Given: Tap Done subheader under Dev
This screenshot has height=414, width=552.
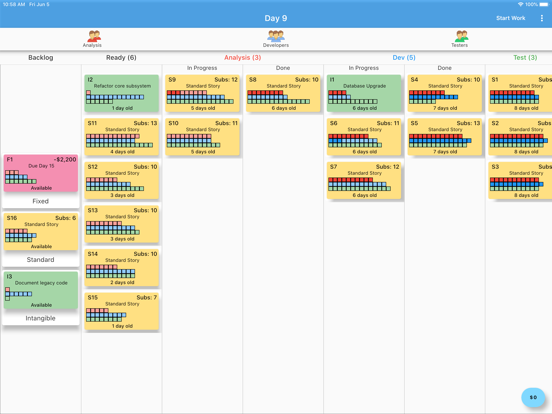Looking at the screenshot, I should pos(445,68).
